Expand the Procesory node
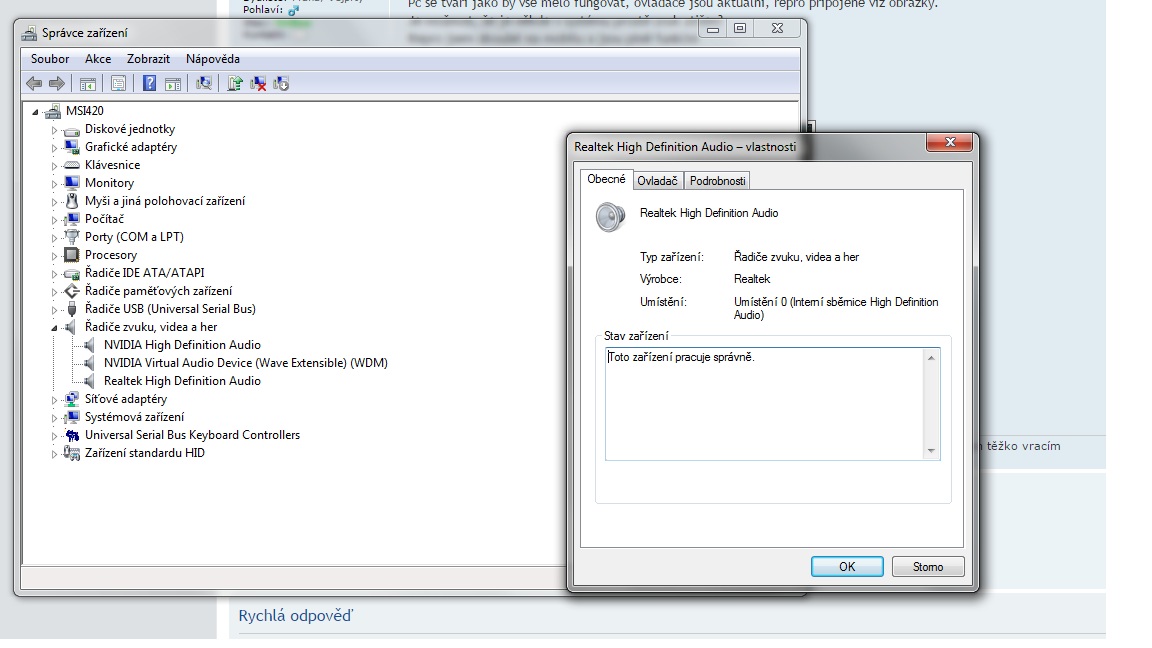 click(54, 256)
